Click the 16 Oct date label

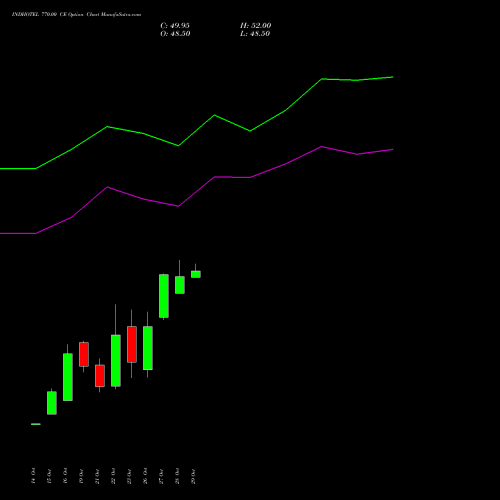pyautogui.click(x=65, y=476)
